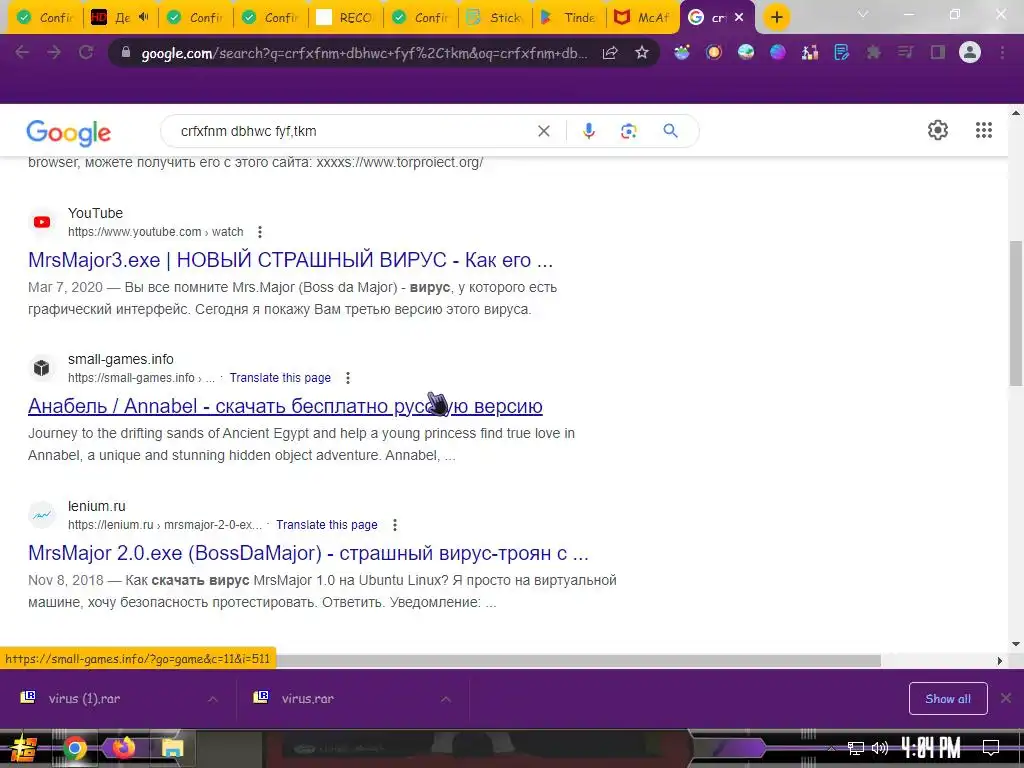Close the active Google search tab
Screen dimensions: 1024x768
tap(739, 18)
